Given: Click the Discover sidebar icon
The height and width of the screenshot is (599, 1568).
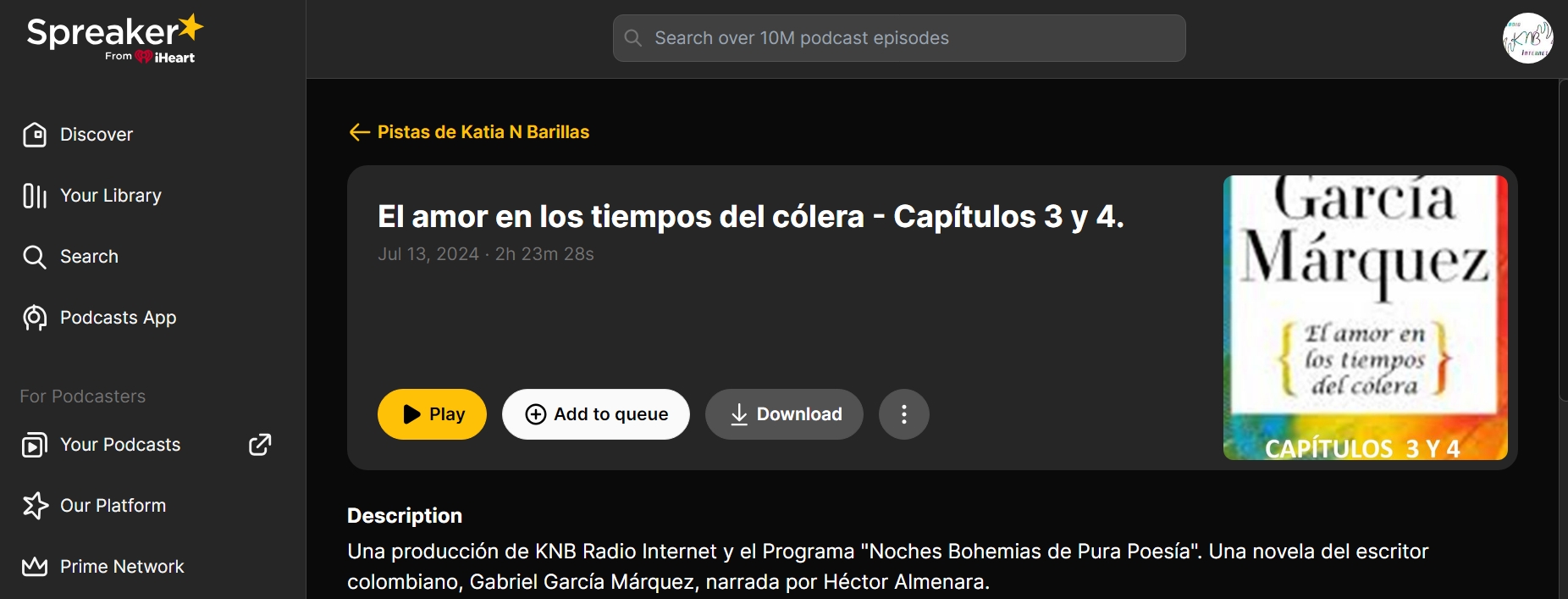Looking at the screenshot, I should (x=35, y=135).
